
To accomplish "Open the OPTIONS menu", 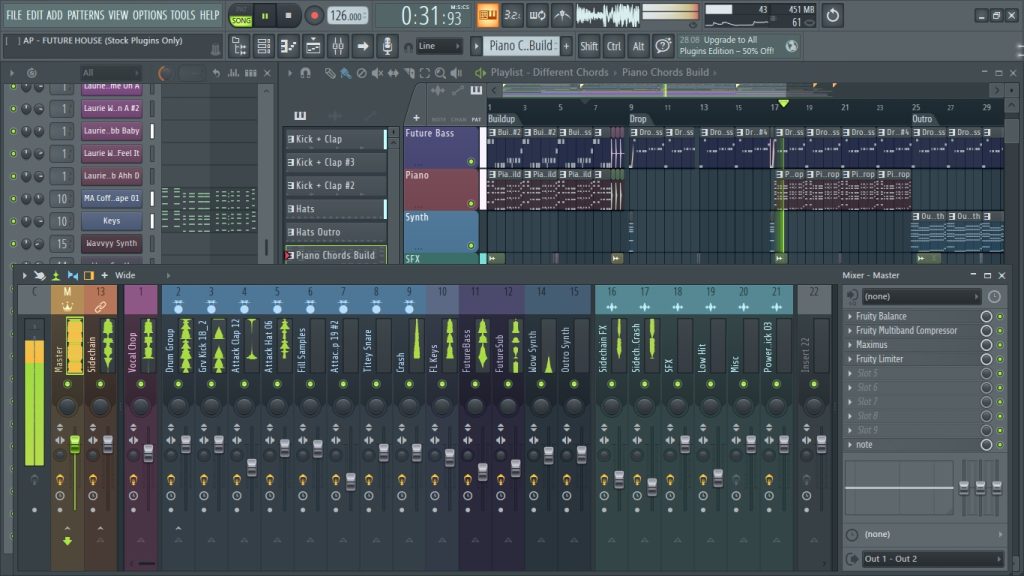I will pyautogui.click(x=150, y=15).
